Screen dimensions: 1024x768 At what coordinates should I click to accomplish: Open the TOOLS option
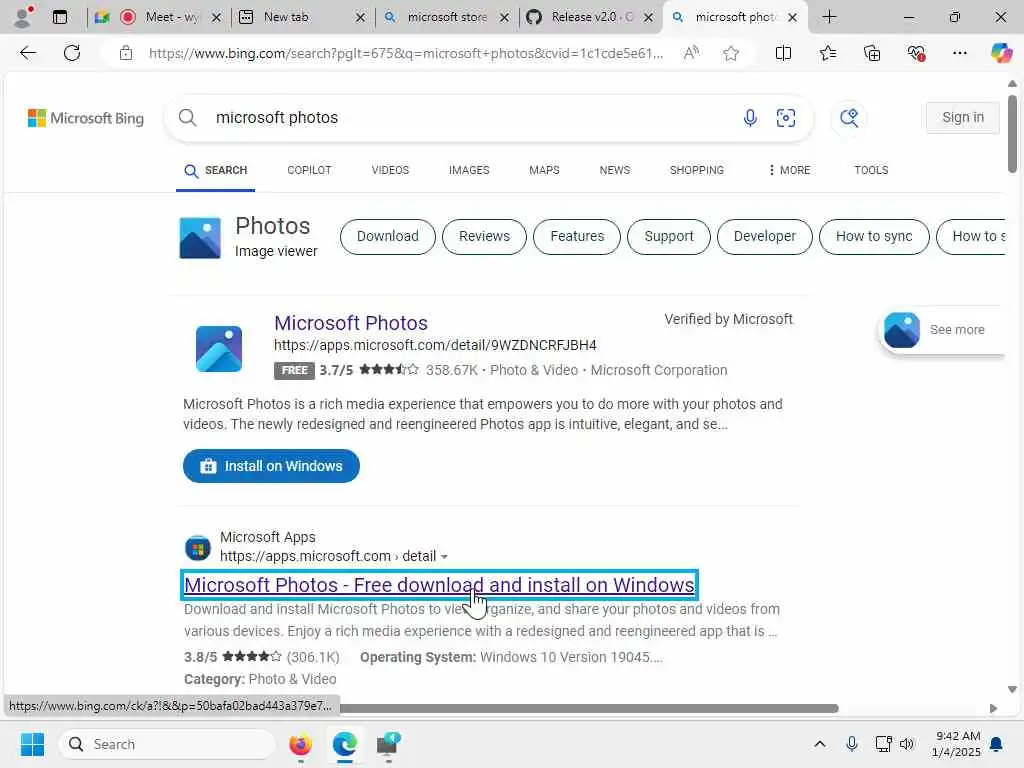click(x=871, y=170)
